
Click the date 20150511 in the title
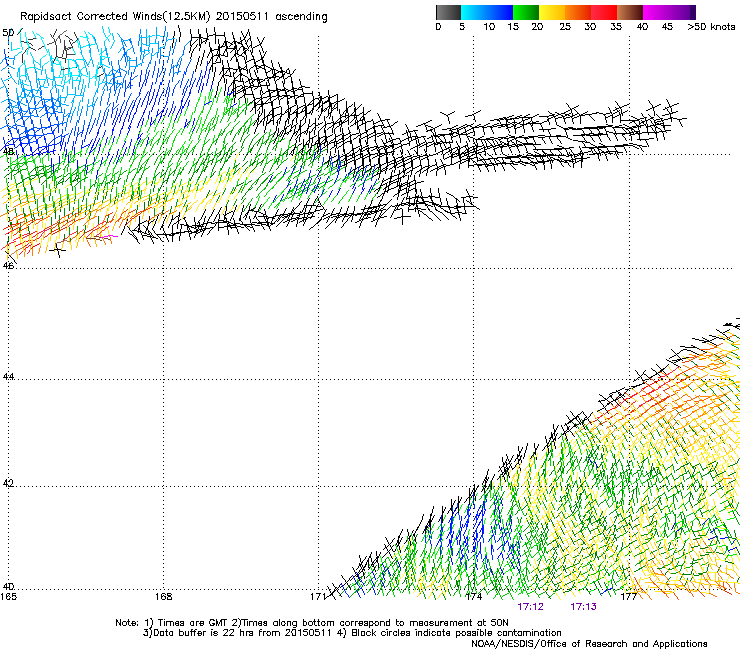242,17
